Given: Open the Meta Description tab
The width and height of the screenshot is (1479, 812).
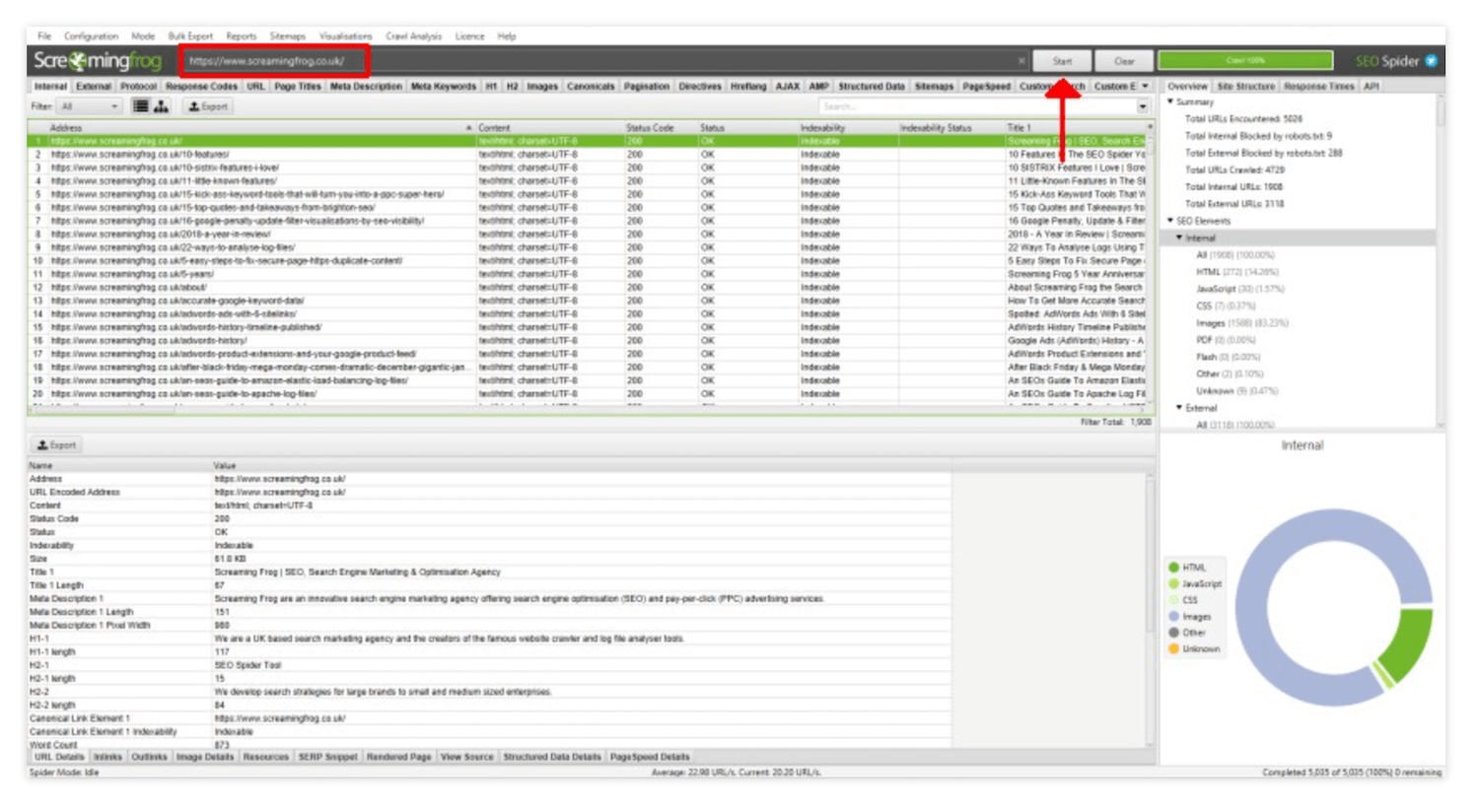Looking at the screenshot, I should 366,87.
